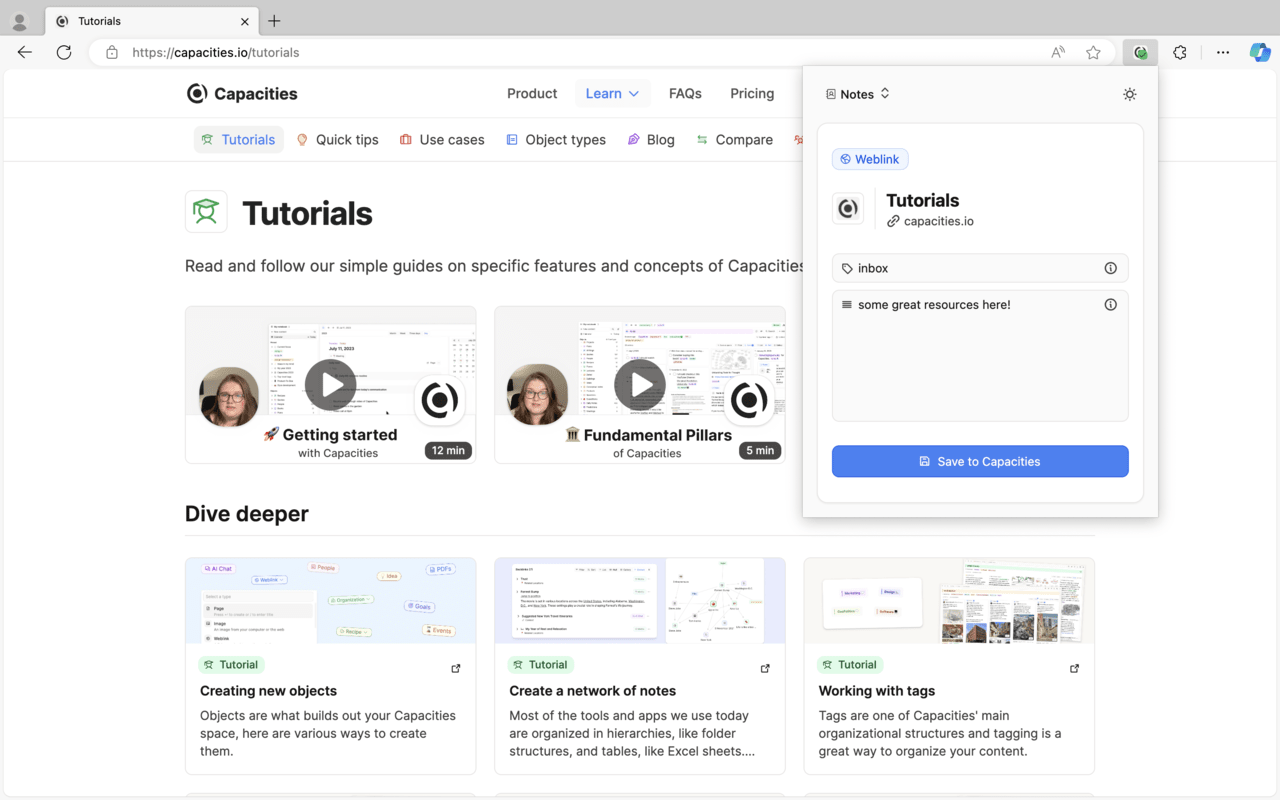This screenshot has height=800, width=1280.
Task: Click the Save to Capacities button
Action: coord(980,461)
